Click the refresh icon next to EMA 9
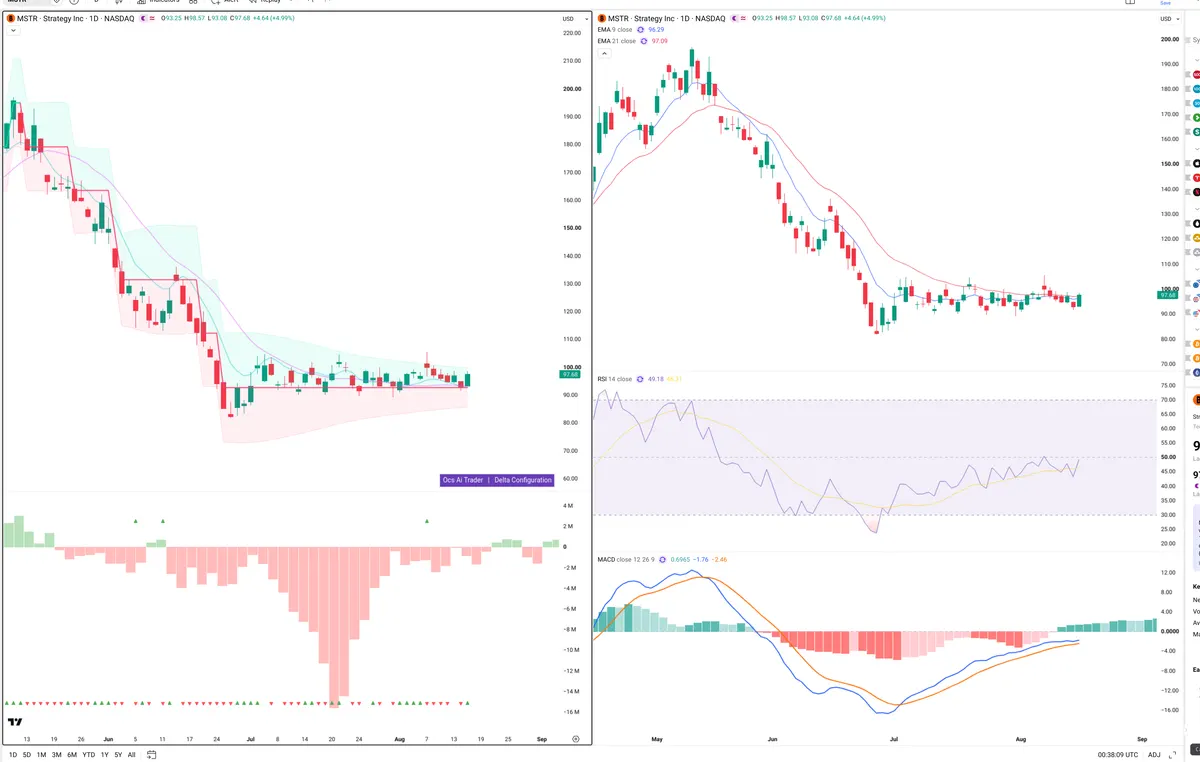This screenshot has width=1200, height=762. pos(640,30)
